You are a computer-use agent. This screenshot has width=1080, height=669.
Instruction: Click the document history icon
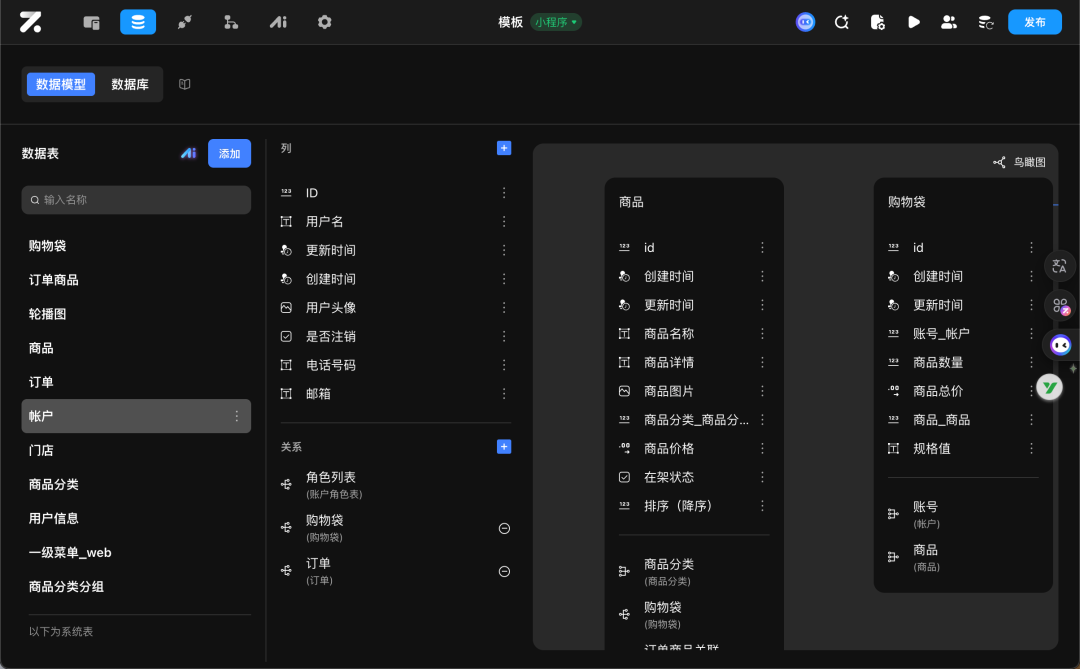coord(878,22)
